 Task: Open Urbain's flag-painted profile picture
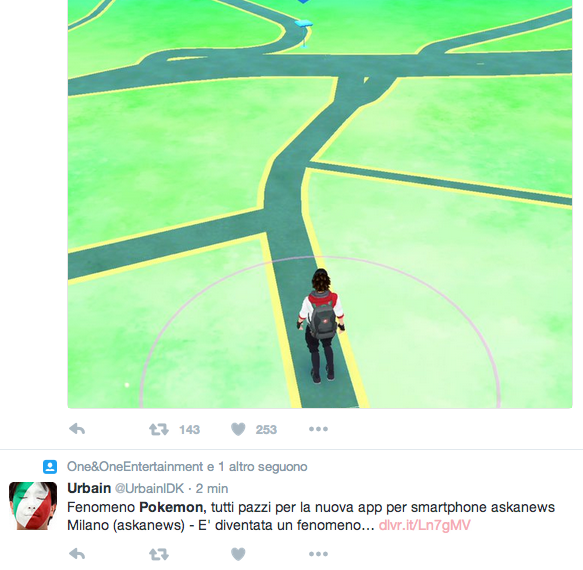tap(33, 506)
